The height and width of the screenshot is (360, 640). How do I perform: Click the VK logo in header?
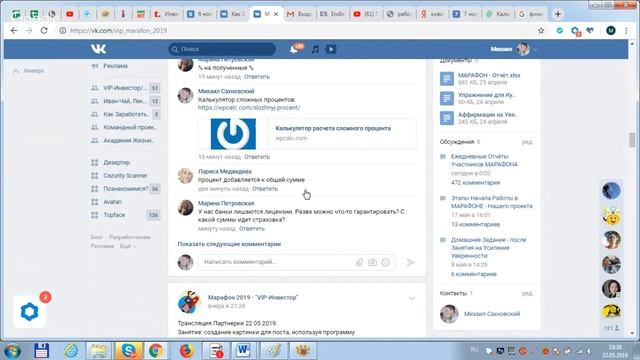coord(98,49)
